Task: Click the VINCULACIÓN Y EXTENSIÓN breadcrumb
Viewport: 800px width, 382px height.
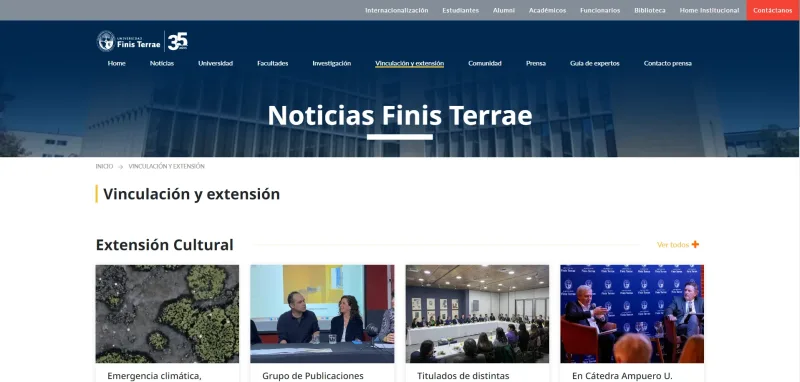Action: (166, 166)
